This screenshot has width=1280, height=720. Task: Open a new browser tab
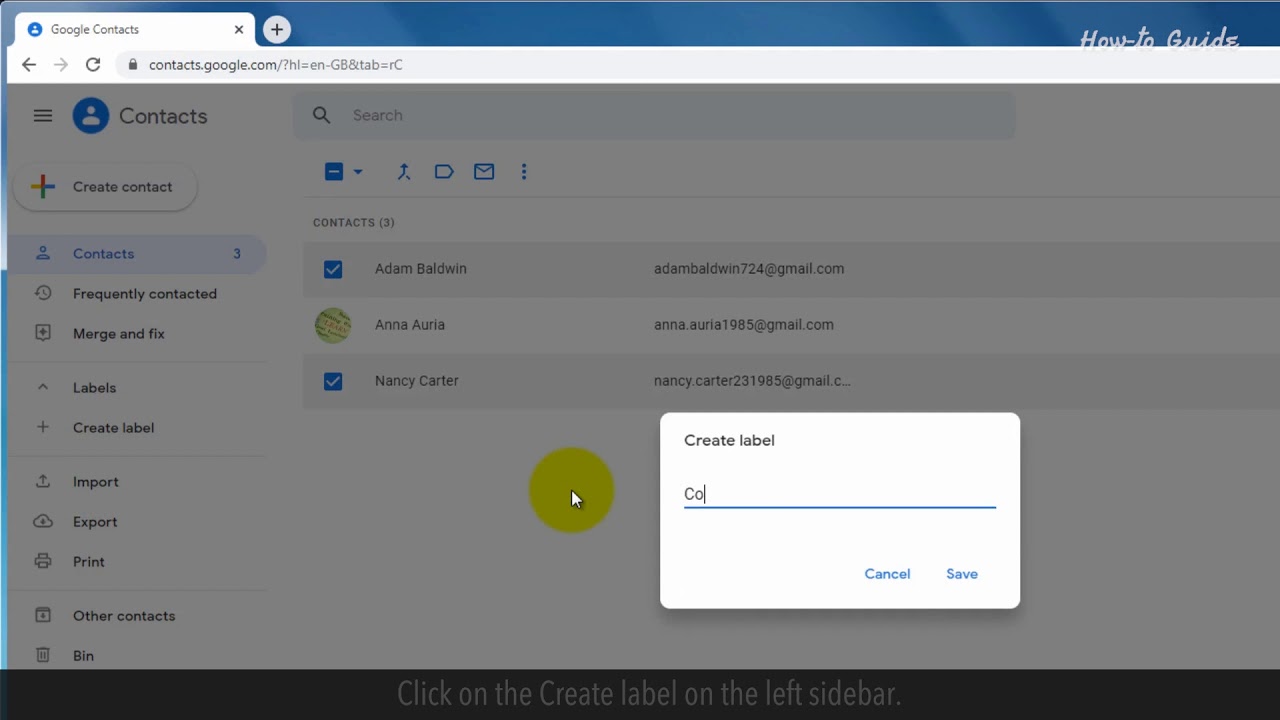277,30
